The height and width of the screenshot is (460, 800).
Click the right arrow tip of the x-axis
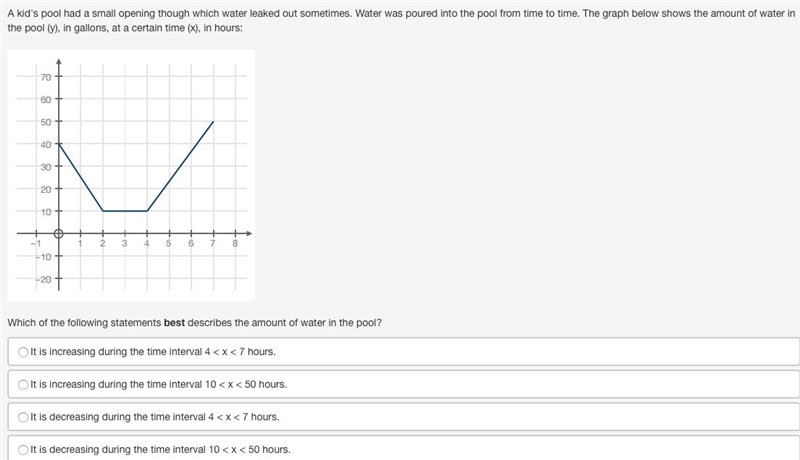249,234
